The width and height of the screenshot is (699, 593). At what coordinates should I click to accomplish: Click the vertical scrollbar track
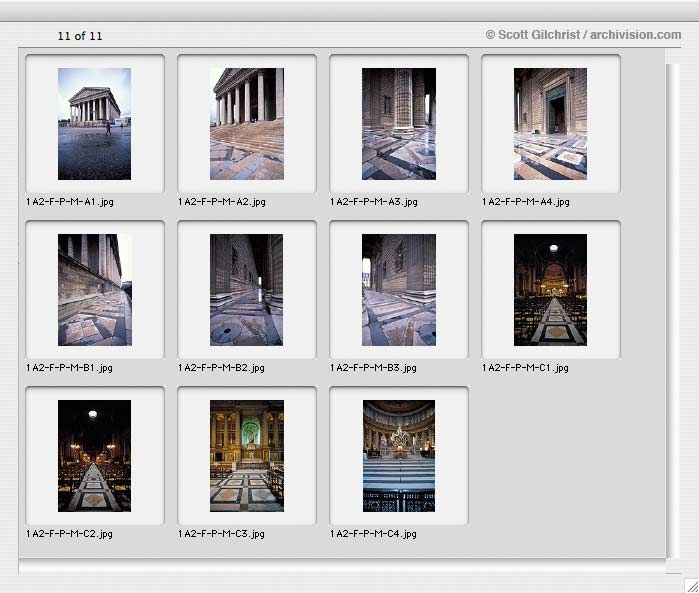(x=673, y=311)
